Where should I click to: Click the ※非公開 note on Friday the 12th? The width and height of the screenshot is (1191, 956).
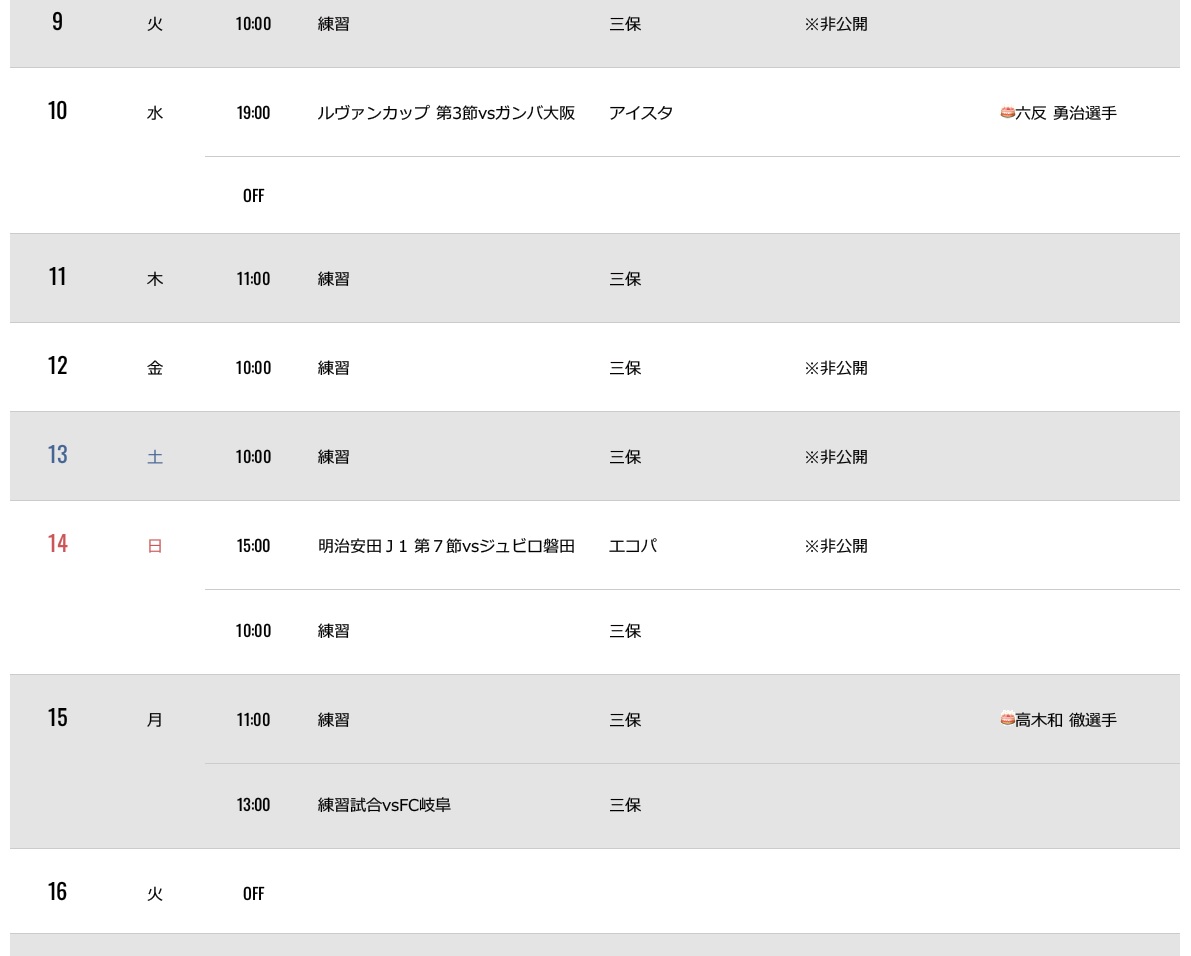[836, 368]
